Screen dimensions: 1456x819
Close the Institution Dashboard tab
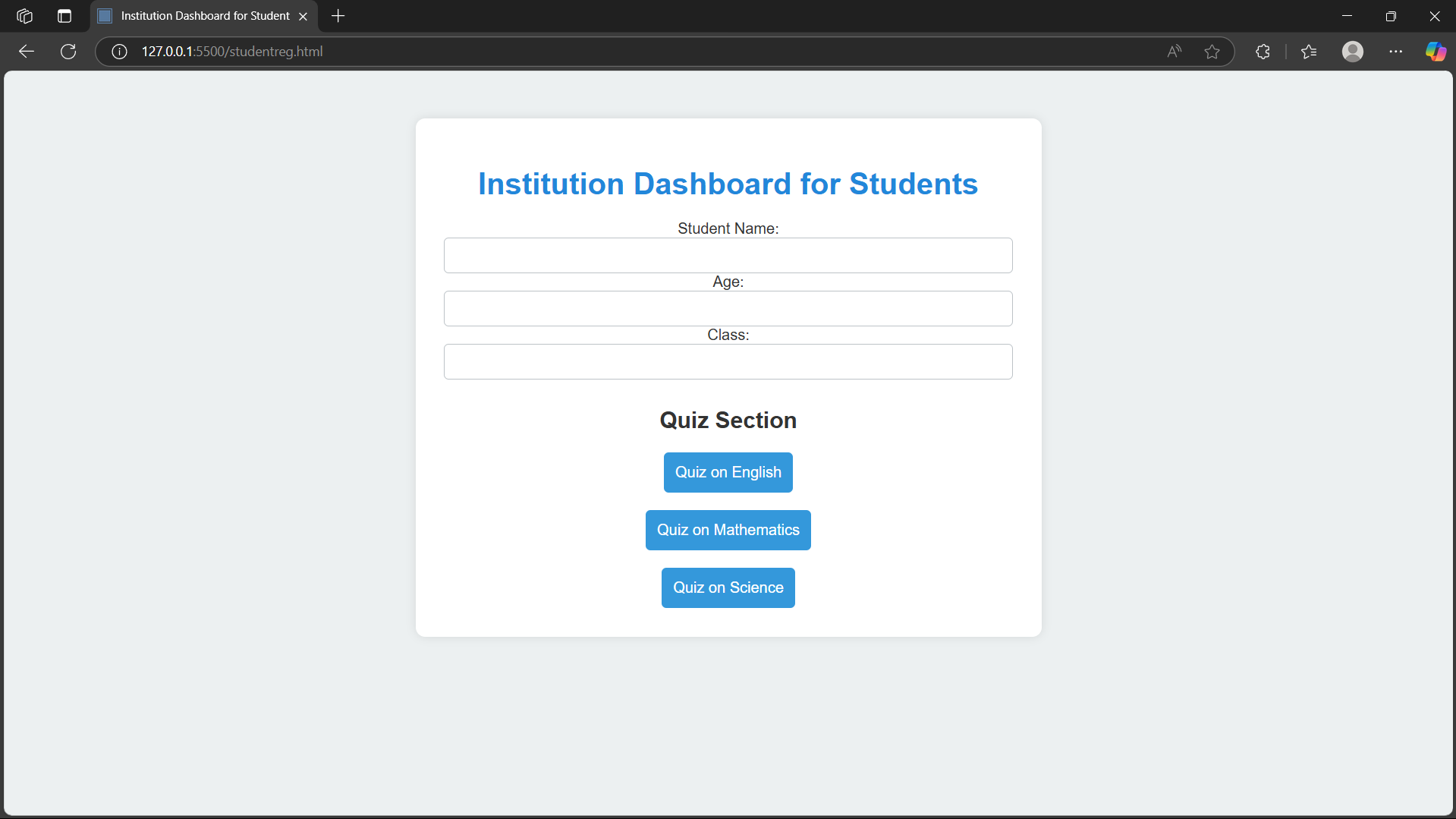(303, 16)
